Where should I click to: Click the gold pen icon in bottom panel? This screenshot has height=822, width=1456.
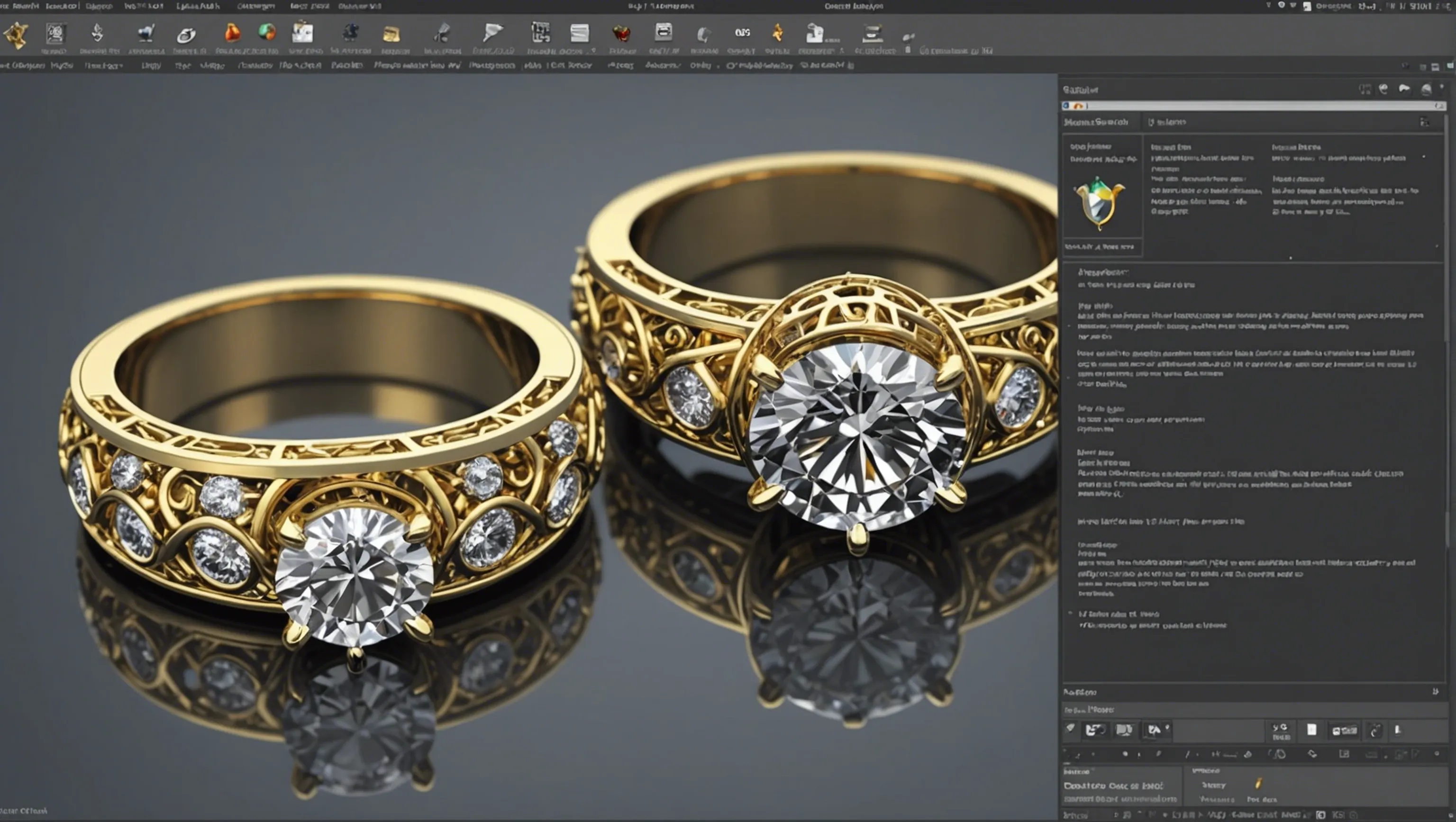1258,783
